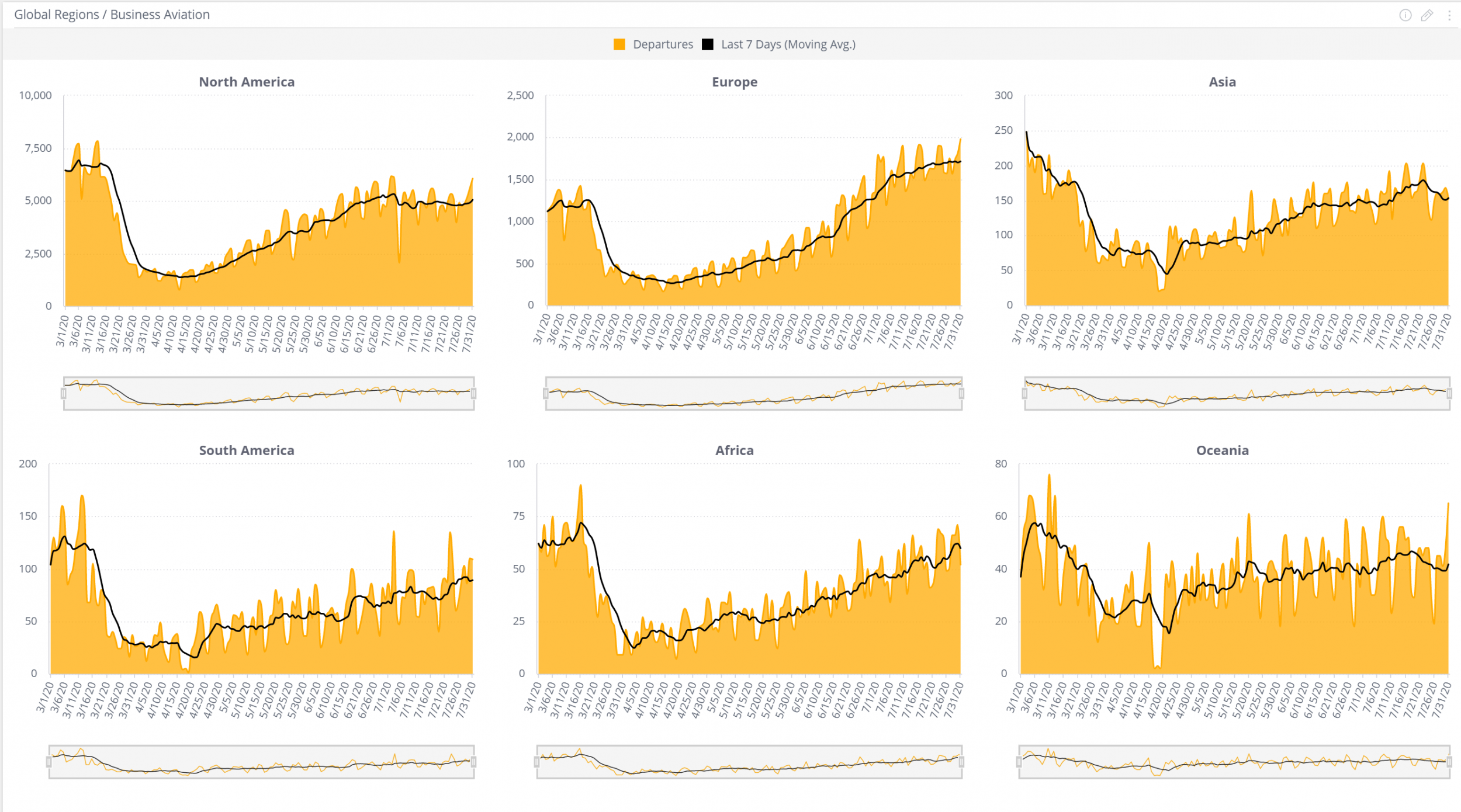Open the panel info icon
This screenshot has width=1461, height=812.
1405,15
